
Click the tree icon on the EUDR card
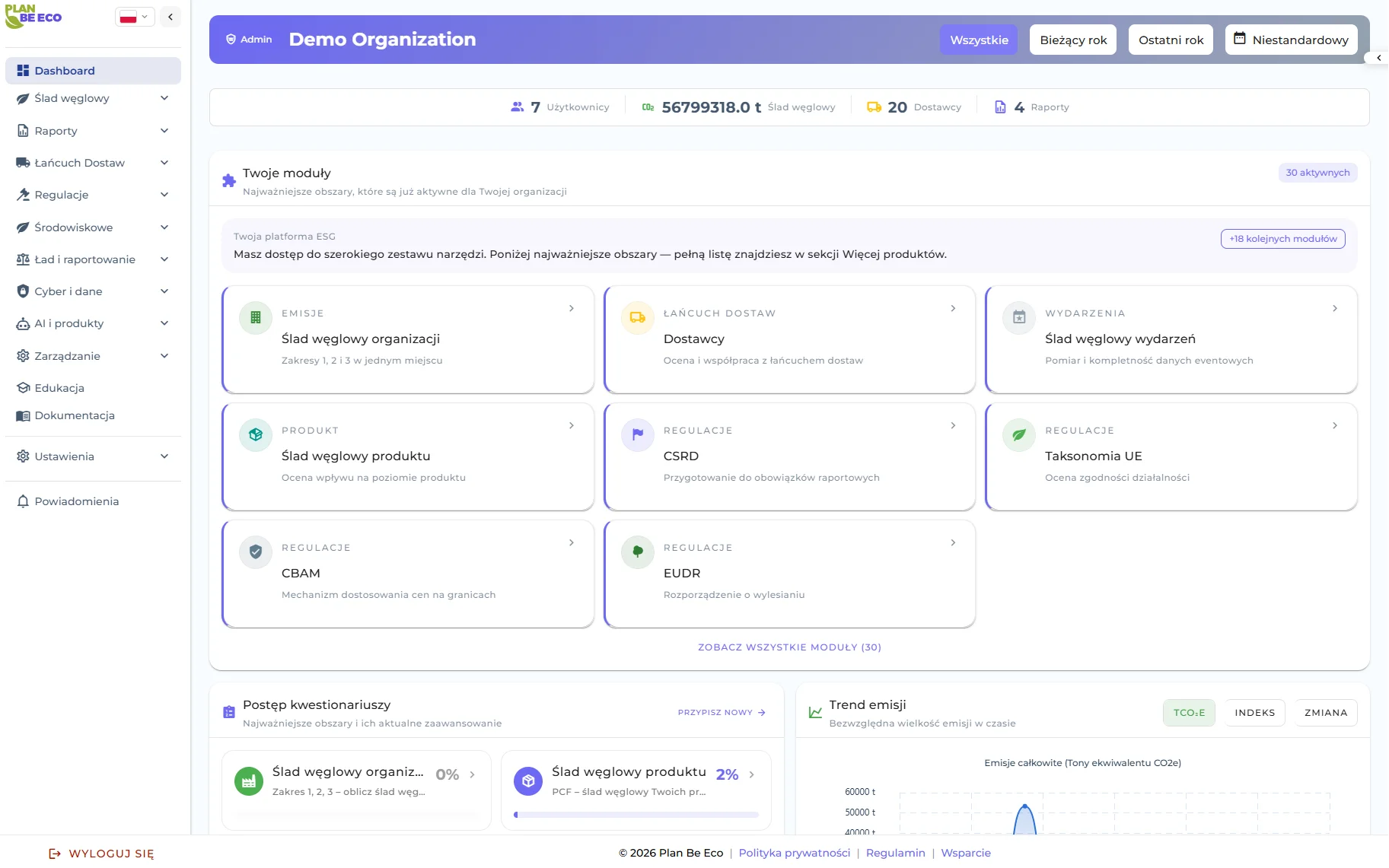(638, 552)
